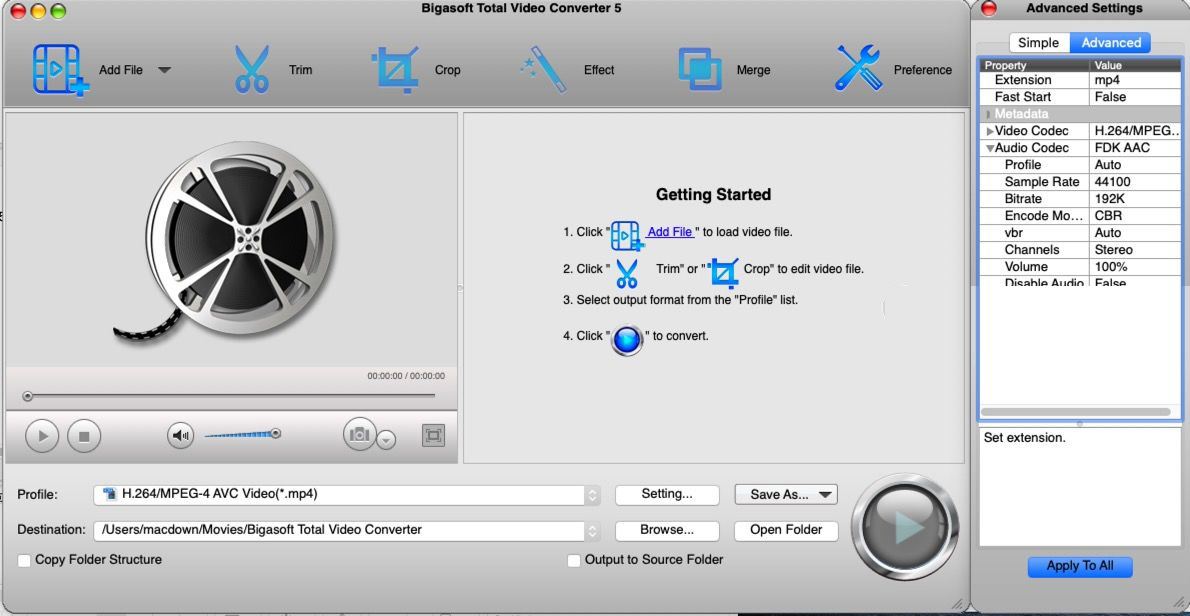The height and width of the screenshot is (616, 1190).
Task: Click the Disable Audio property row
Action: 1081,281
